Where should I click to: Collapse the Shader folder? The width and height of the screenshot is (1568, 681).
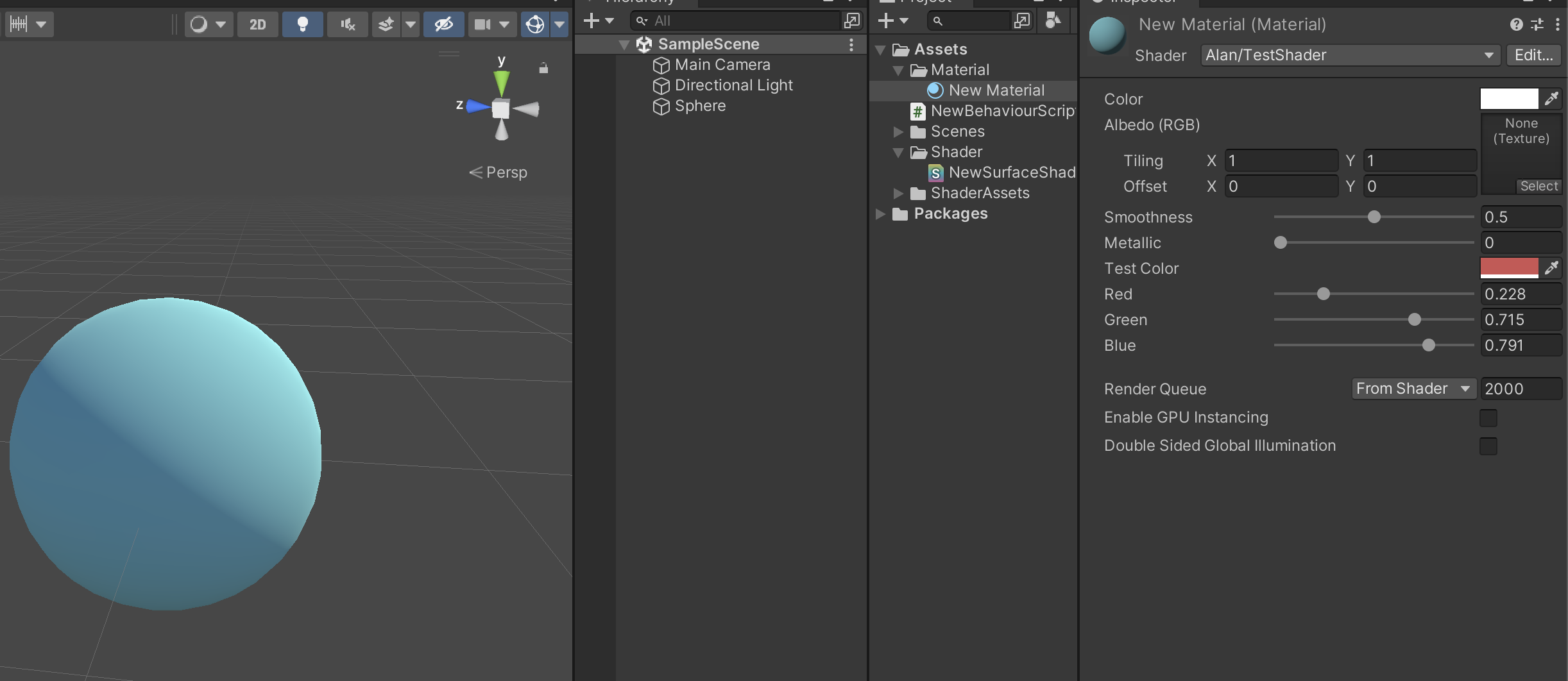coord(898,152)
